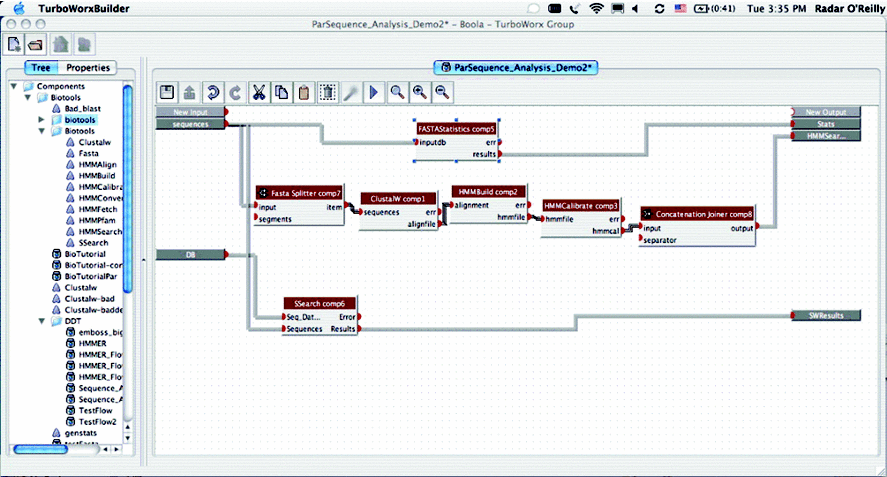The width and height of the screenshot is (887, 477).
Task: Run the workflow with Play icon
Action: pyautogui.click(x=373, y=92)
